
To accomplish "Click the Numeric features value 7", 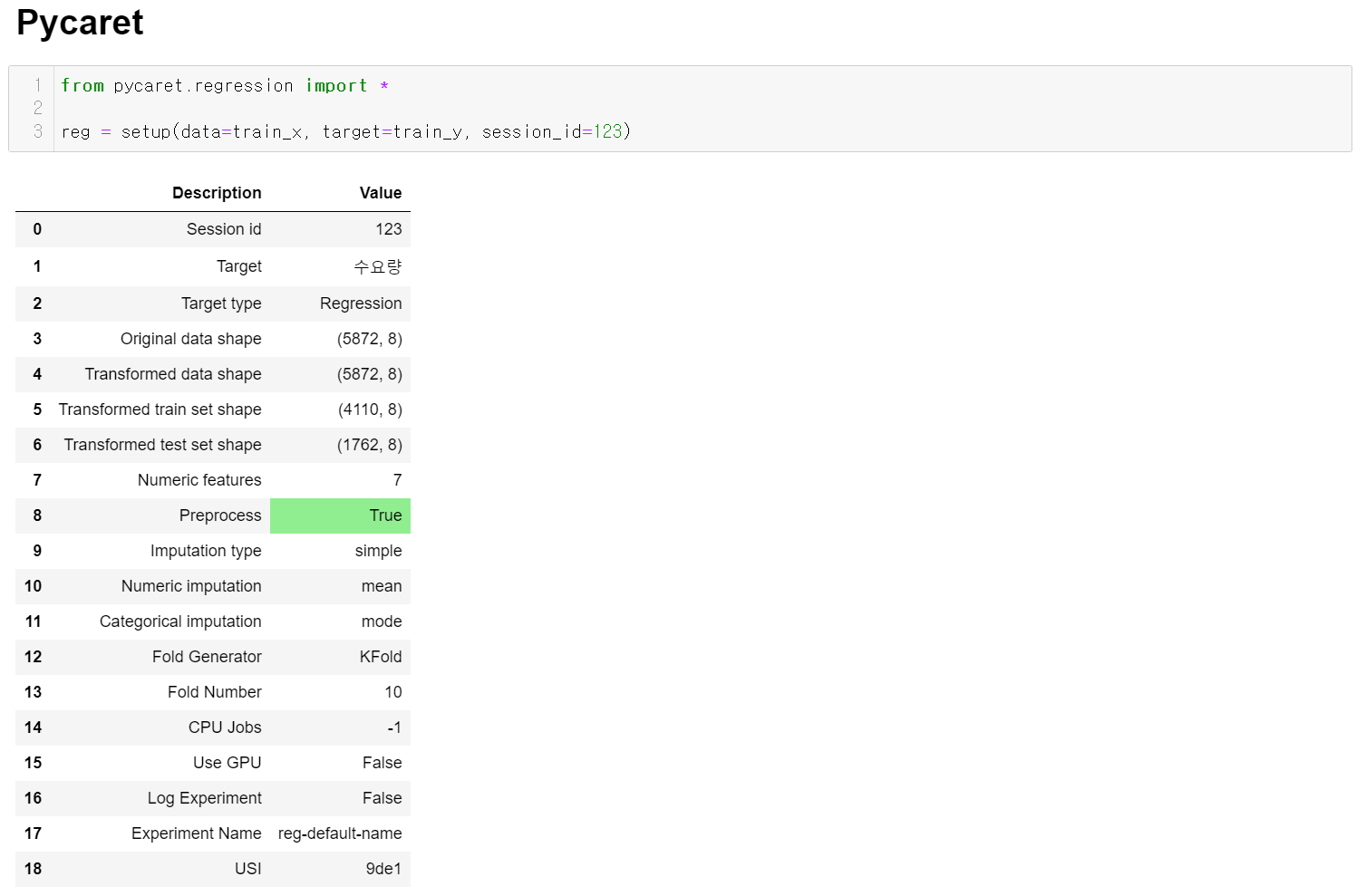I will (x=397, y=480).
